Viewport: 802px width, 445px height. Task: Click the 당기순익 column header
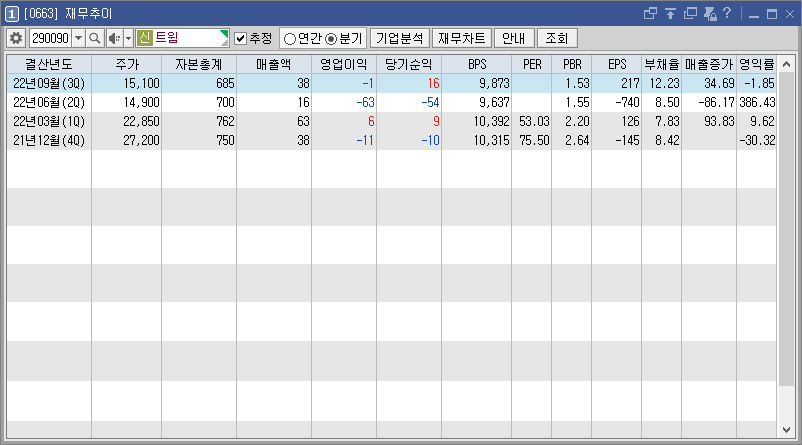coord(409,64)
